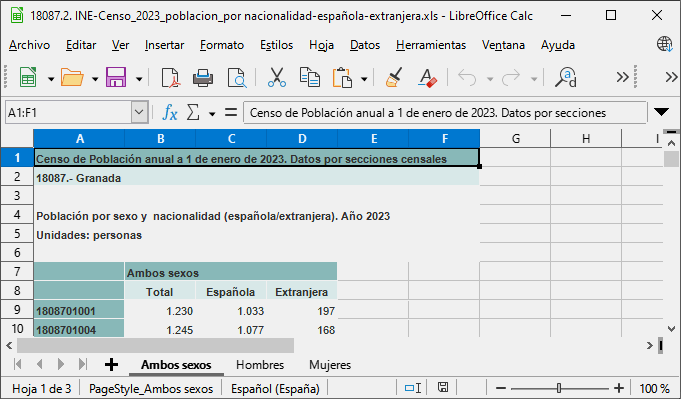Open Find and Replace icon
The image size is (681, 399).
(565, 78)
